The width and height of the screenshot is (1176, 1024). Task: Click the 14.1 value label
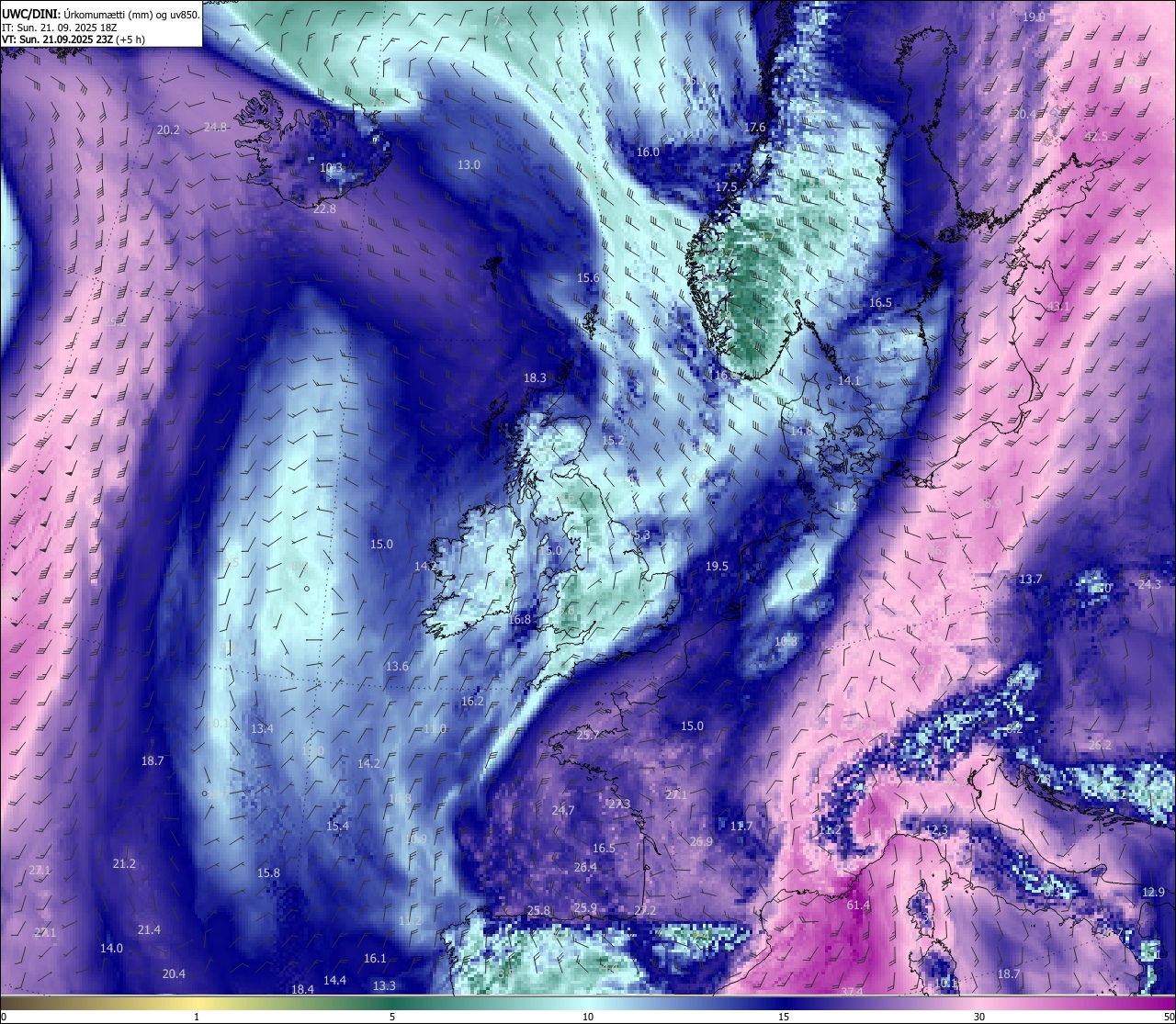point(849,380)
